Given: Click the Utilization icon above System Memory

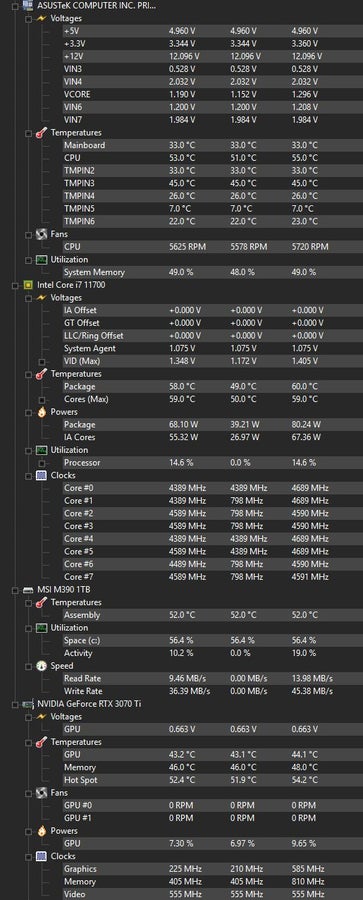Looking at the screenshot, I should click(x=41, y=259).
